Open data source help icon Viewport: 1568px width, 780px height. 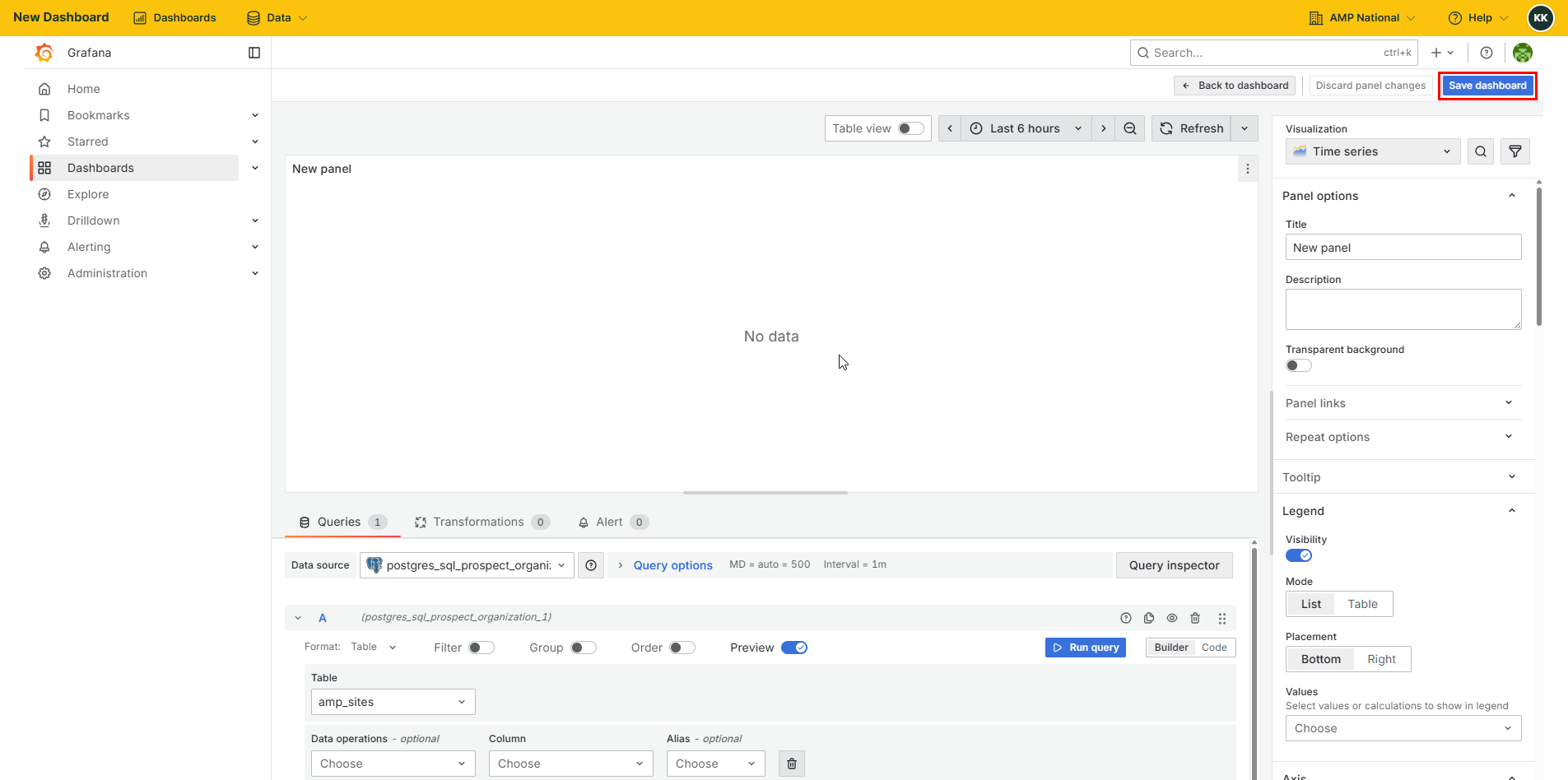tap(591, 565)
